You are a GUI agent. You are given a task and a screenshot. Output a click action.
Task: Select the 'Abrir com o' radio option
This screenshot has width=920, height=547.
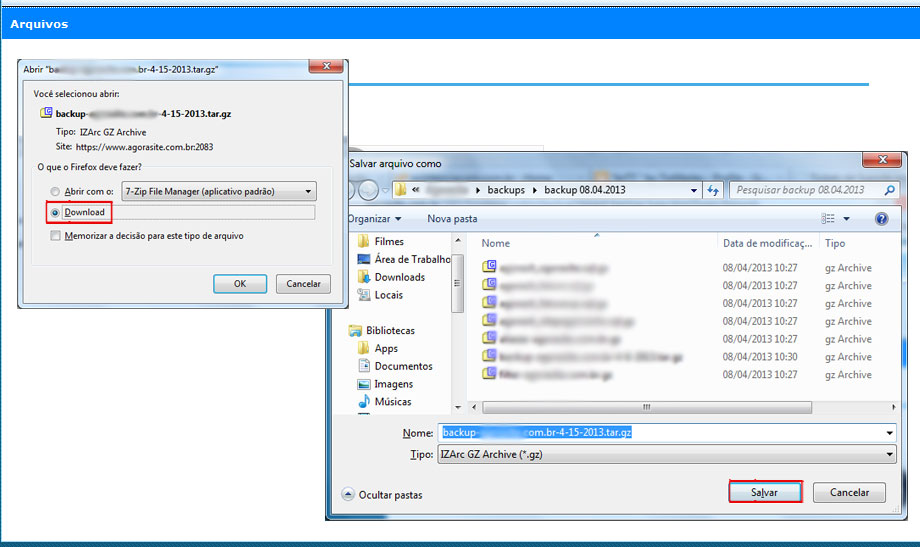(x=55, y=191)
